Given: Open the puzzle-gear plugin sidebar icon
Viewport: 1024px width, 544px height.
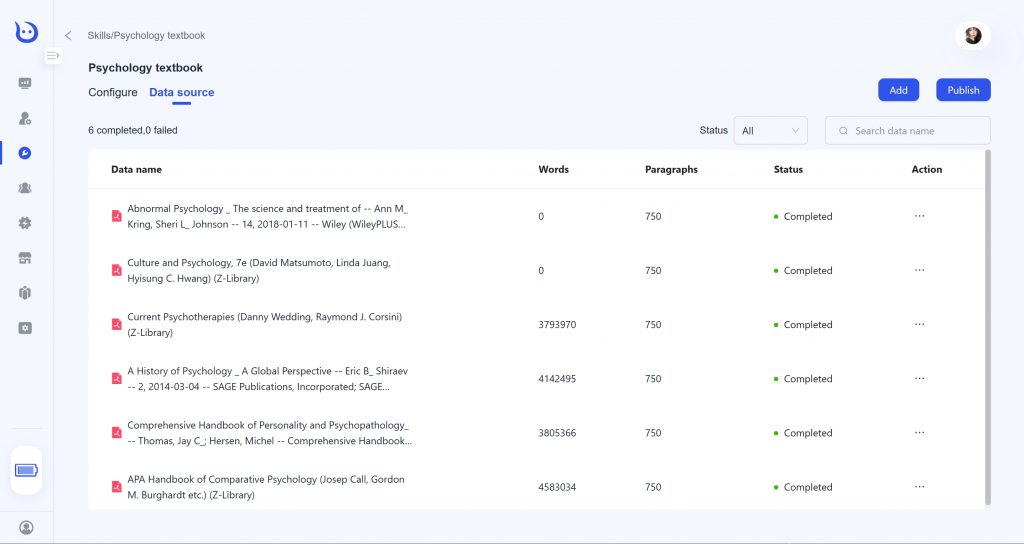Looking at the screenshot, I should coord(25,223).
